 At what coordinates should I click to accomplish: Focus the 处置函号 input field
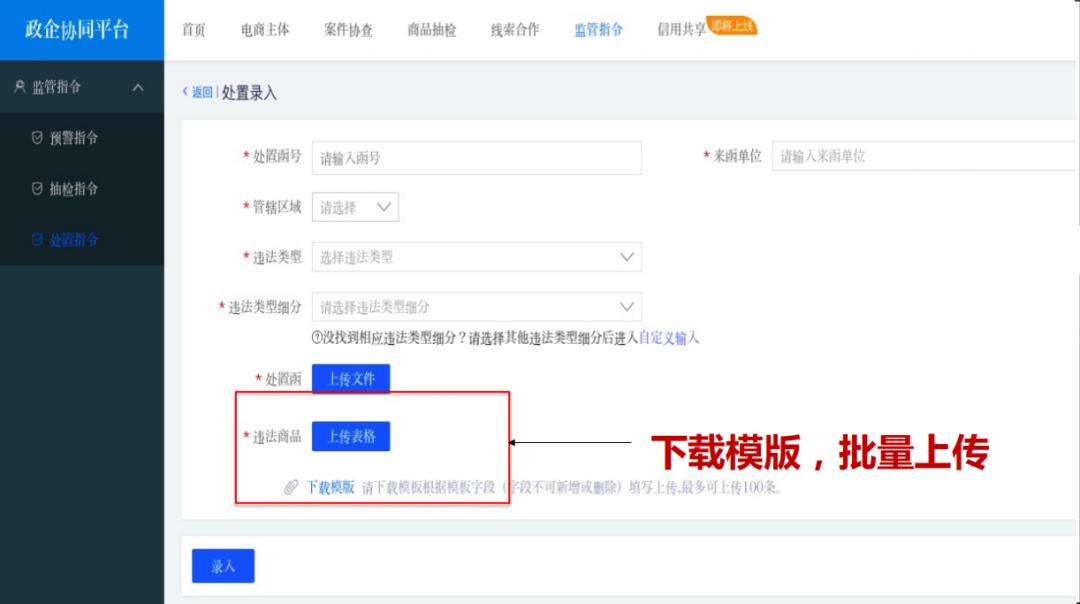[x=476, y=158]
